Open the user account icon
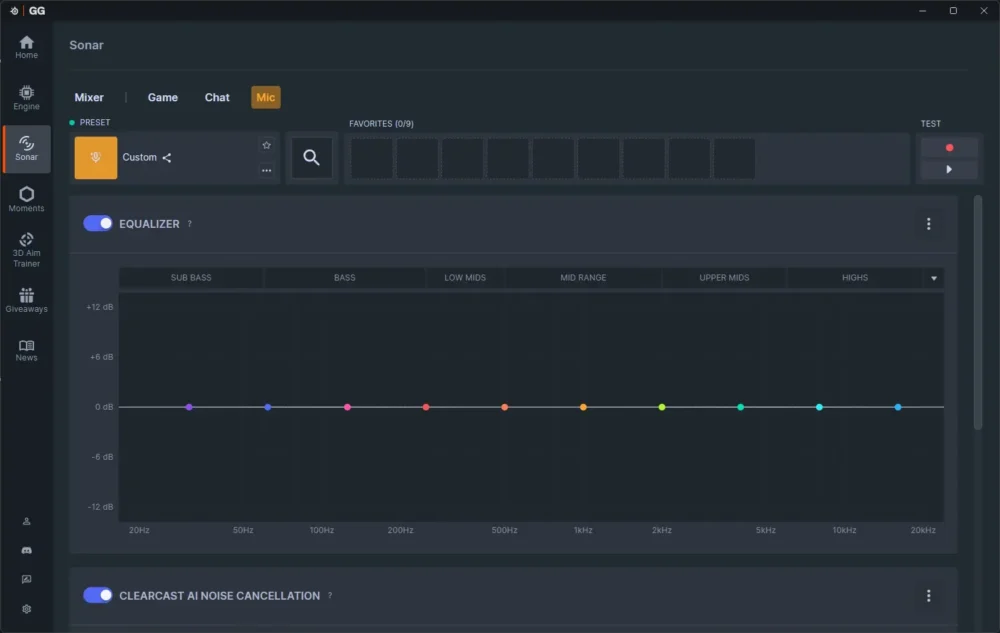1000x633 pixels. coord(26,521)
